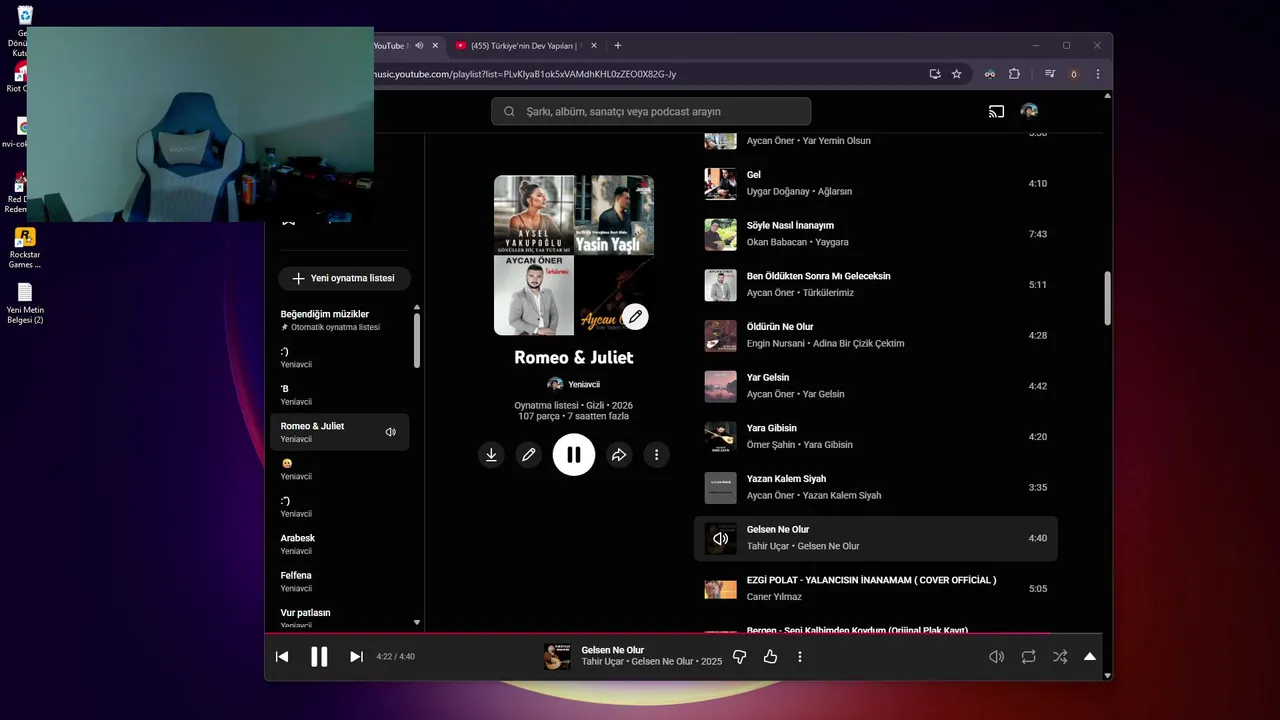1280x720 pixels.
Task: Expand the player page with up arrow
Action: [1090, 657]
